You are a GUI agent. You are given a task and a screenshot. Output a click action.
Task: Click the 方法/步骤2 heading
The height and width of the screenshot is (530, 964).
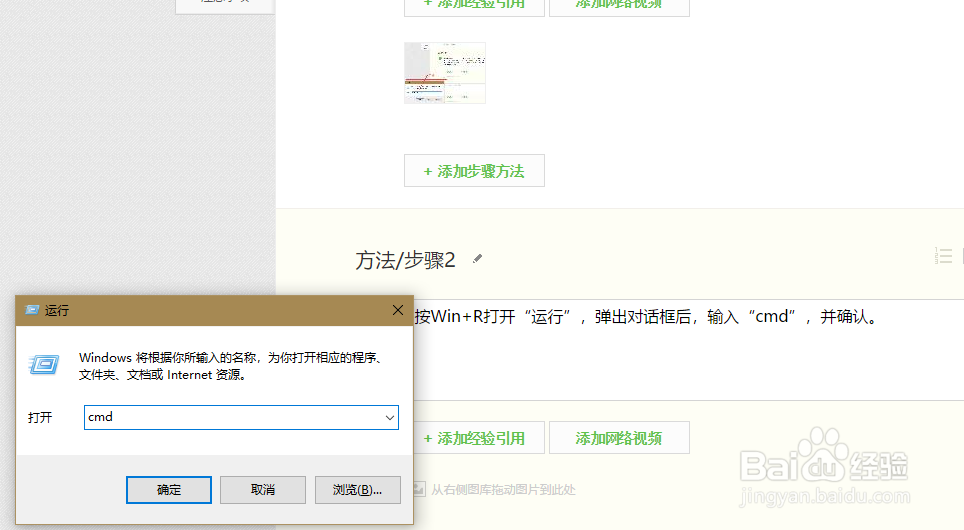pyautogui.click(x=405, y=260)
